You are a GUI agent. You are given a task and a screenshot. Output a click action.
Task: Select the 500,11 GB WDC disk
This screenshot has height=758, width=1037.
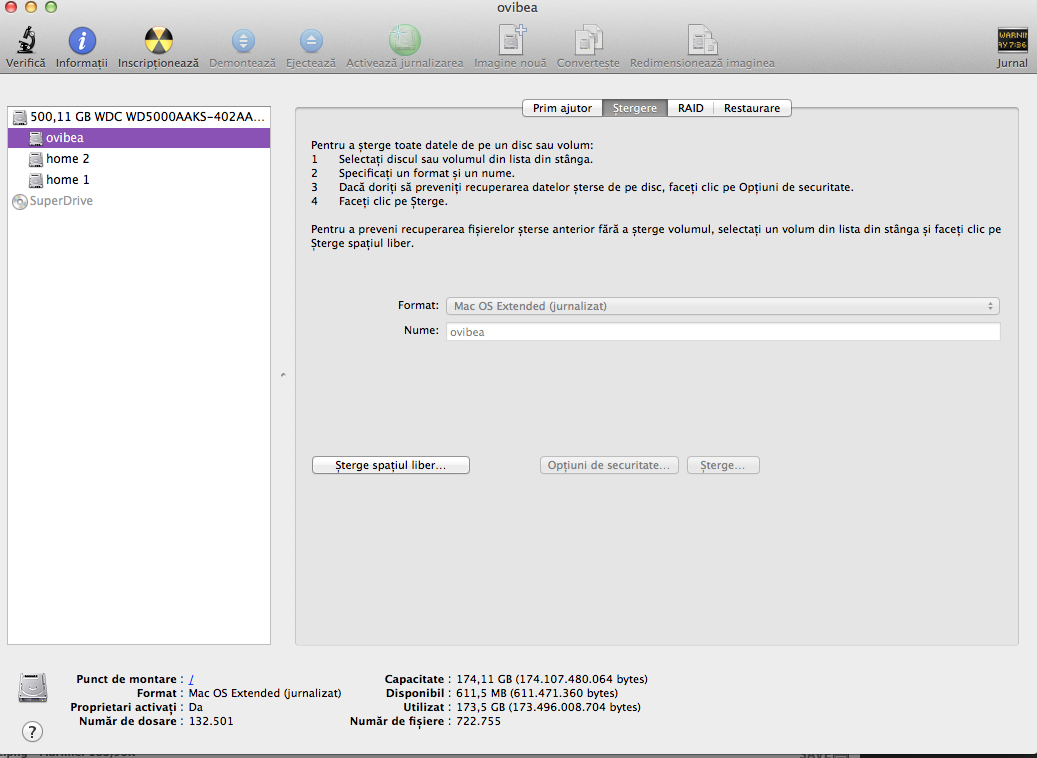click(x=139, y=117)
